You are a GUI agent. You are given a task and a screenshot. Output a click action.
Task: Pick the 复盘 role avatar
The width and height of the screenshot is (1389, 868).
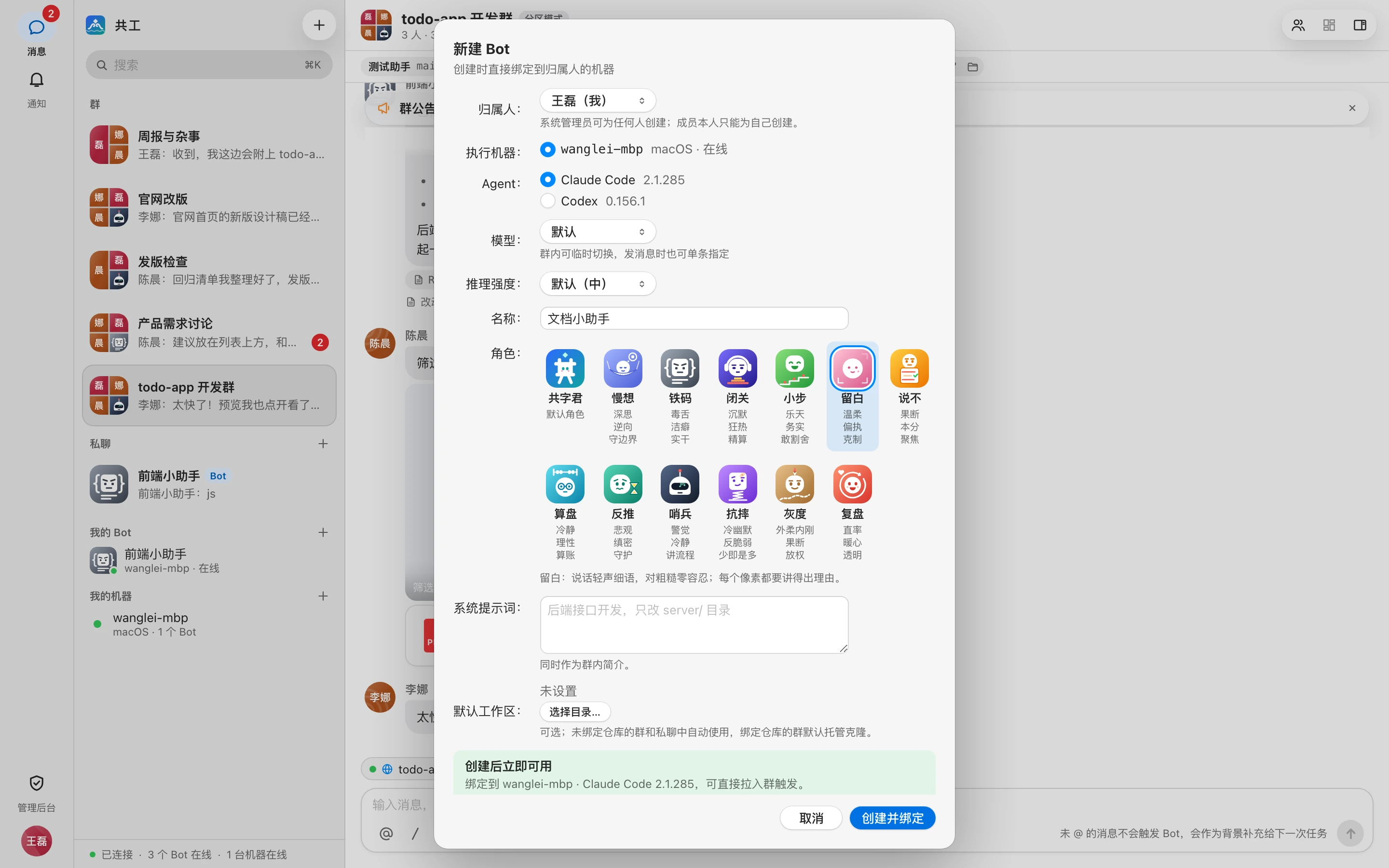[x=852, y=484]
